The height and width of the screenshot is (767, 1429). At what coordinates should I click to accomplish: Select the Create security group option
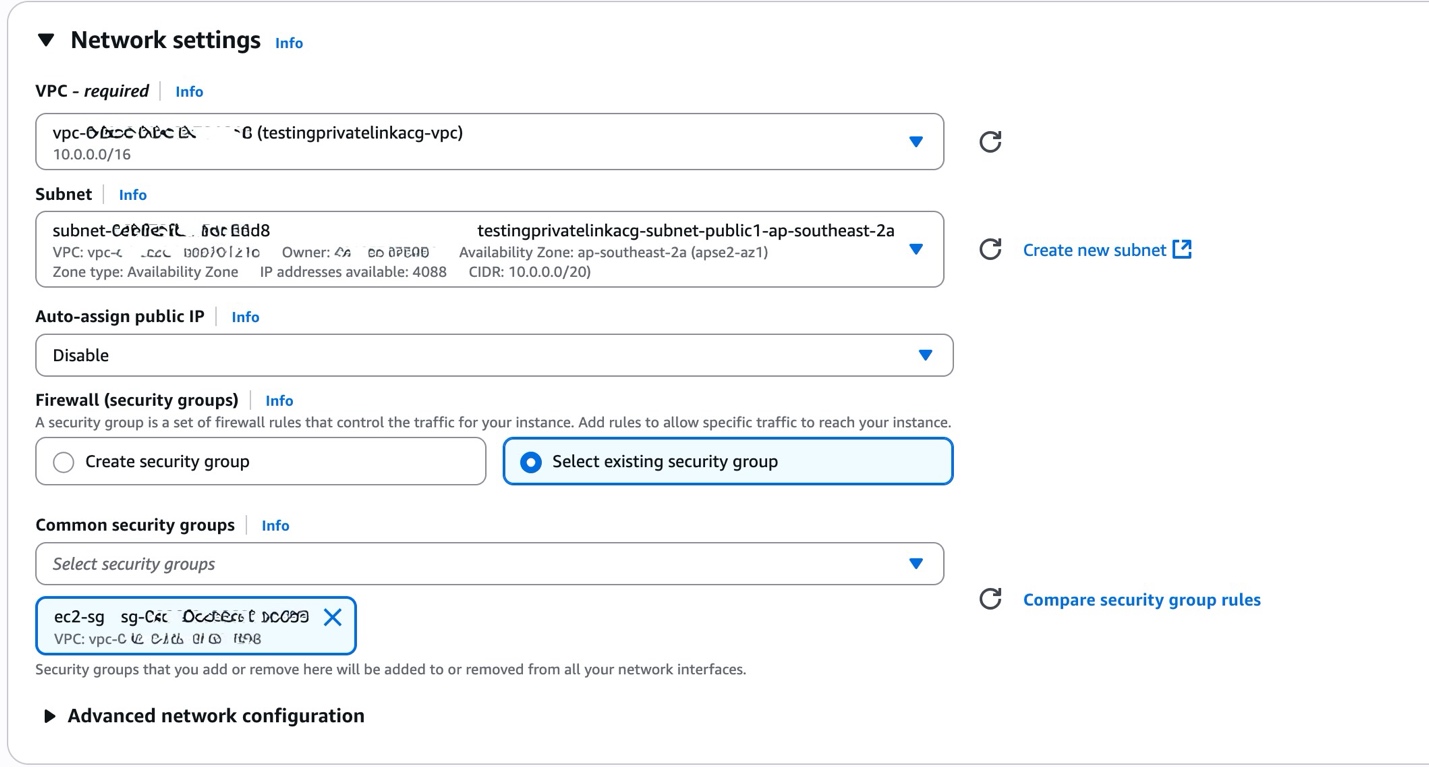(x=63, y=462)
